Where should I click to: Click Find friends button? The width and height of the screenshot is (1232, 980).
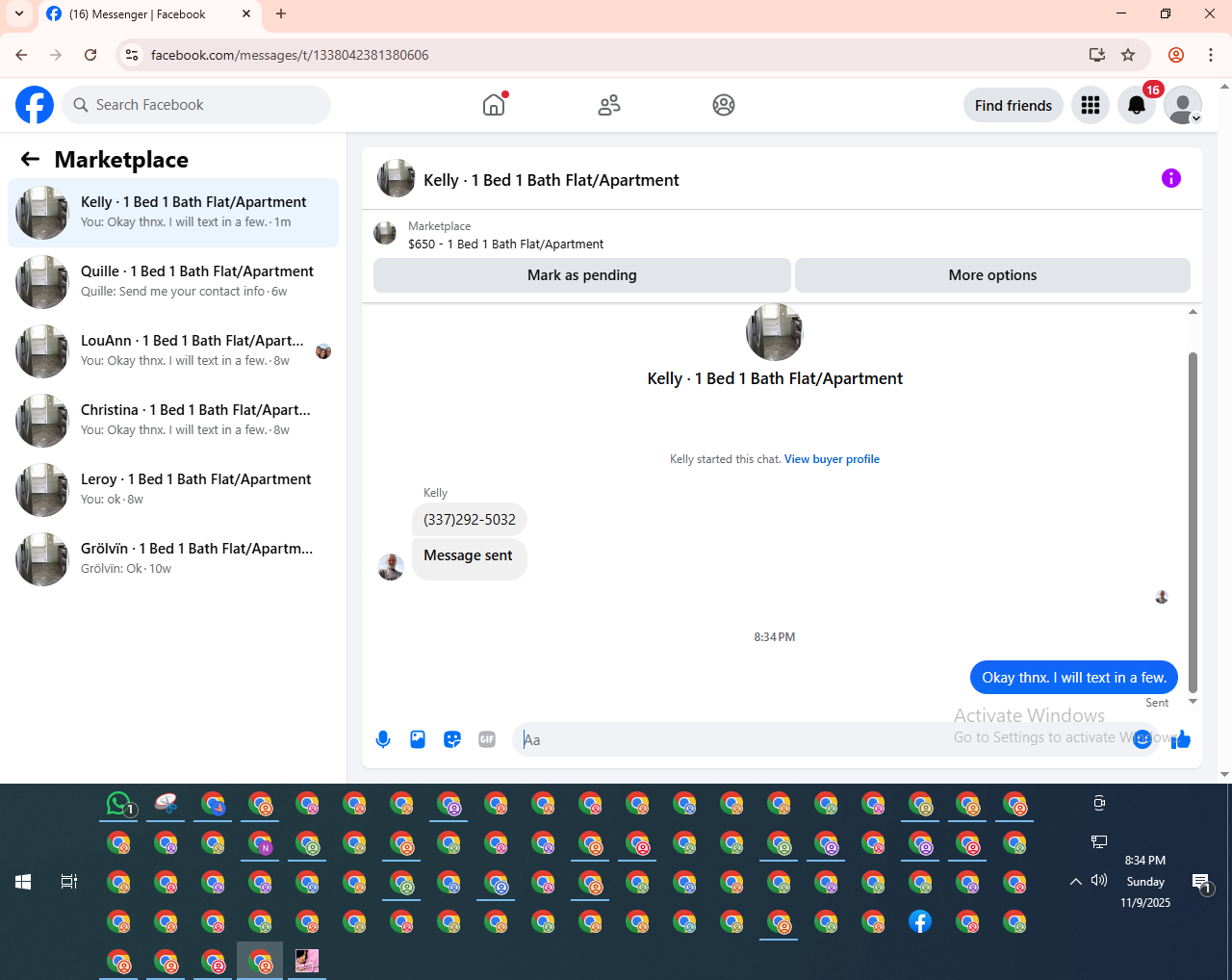1014,105
